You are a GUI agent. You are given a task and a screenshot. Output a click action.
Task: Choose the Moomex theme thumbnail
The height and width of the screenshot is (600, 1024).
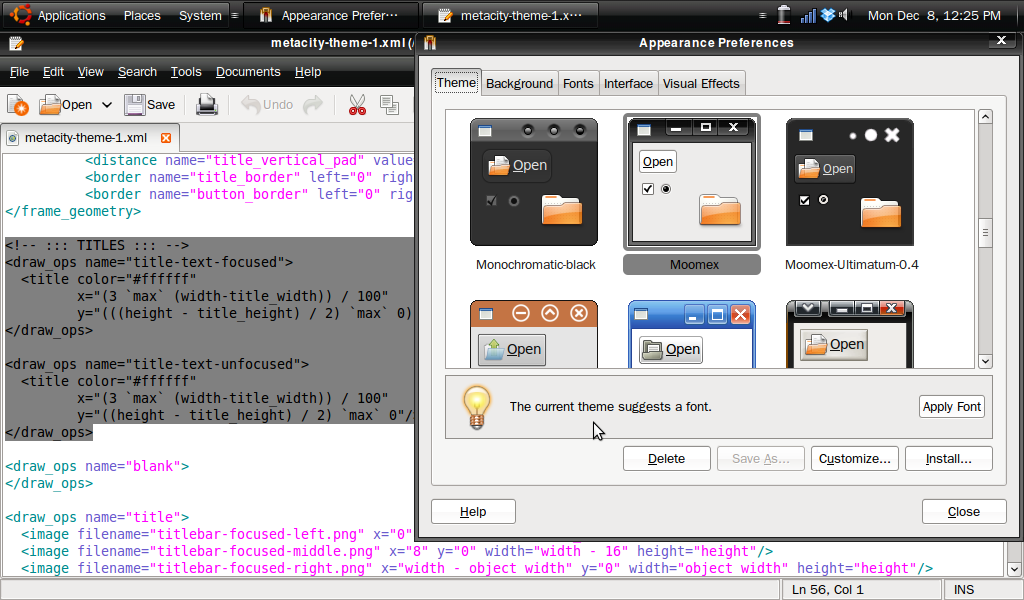[692, 182]
